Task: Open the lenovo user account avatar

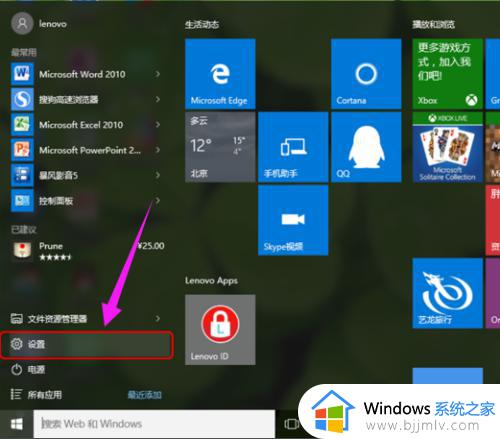Action: pyautogui.click(x=22, y=23)
